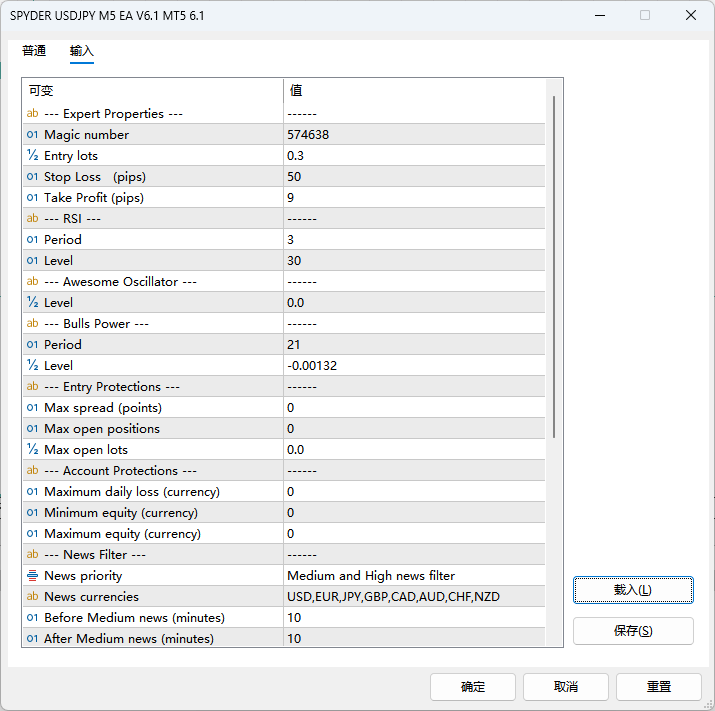Image resolution: width=715 pixels, height=711 pixels.
Task: Click the icon beside Maximum daily loss
Action: (x=32, y=492)
